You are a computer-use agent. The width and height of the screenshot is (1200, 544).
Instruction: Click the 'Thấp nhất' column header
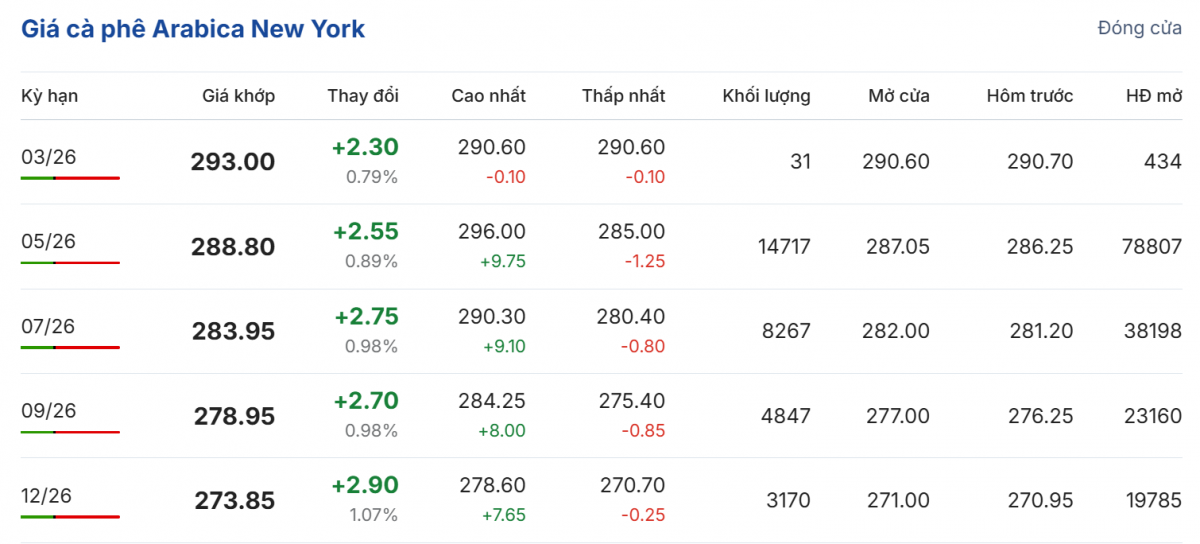pos(623,96)
